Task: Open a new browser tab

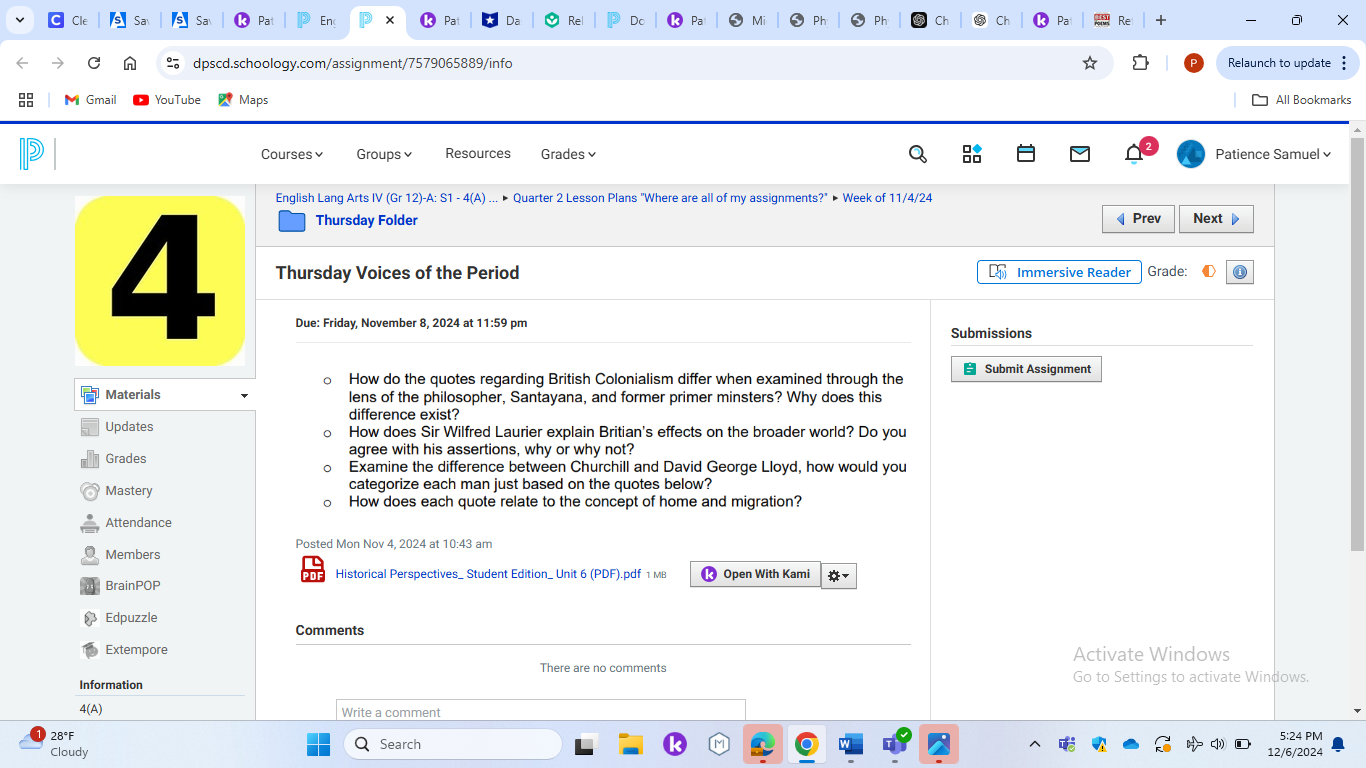Action: [x=1160, y=20]
